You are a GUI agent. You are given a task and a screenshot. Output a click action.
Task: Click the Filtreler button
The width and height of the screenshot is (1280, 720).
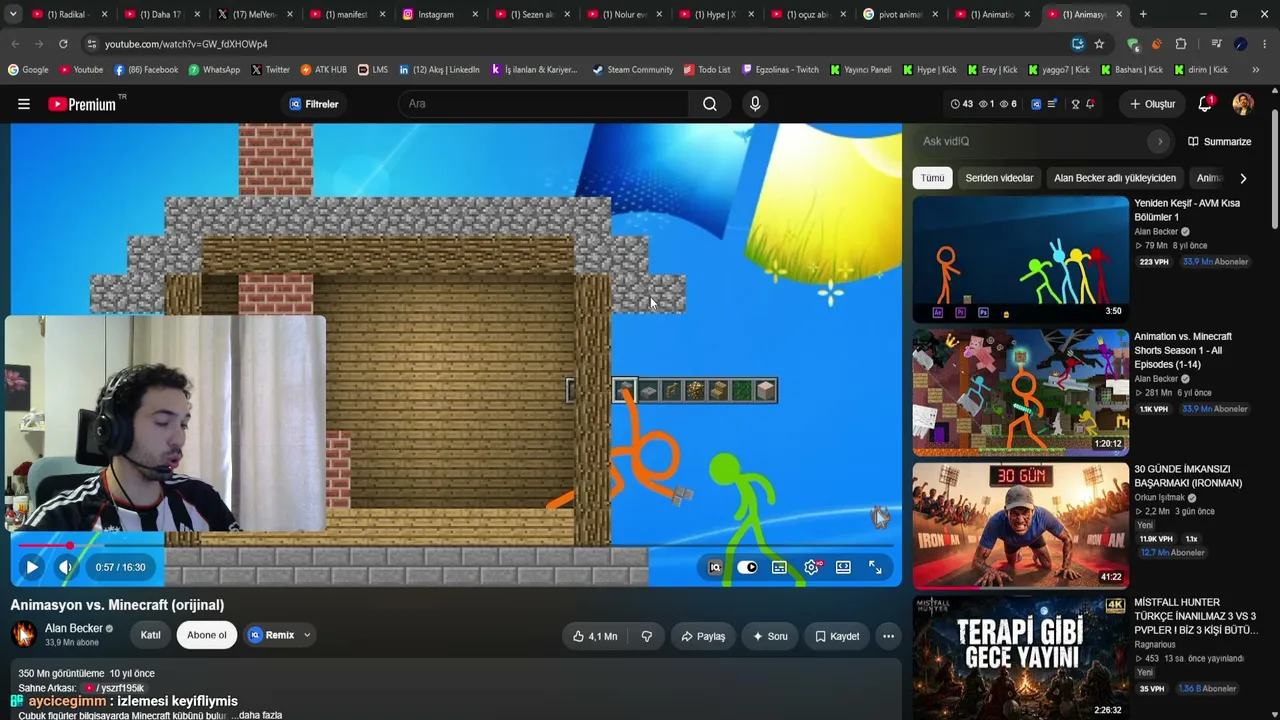click(314, 104)
